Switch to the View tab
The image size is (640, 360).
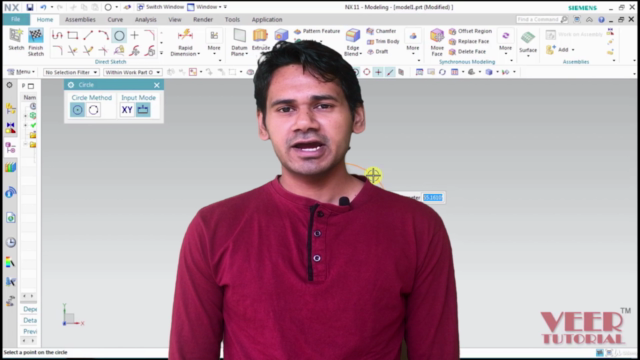175,20
